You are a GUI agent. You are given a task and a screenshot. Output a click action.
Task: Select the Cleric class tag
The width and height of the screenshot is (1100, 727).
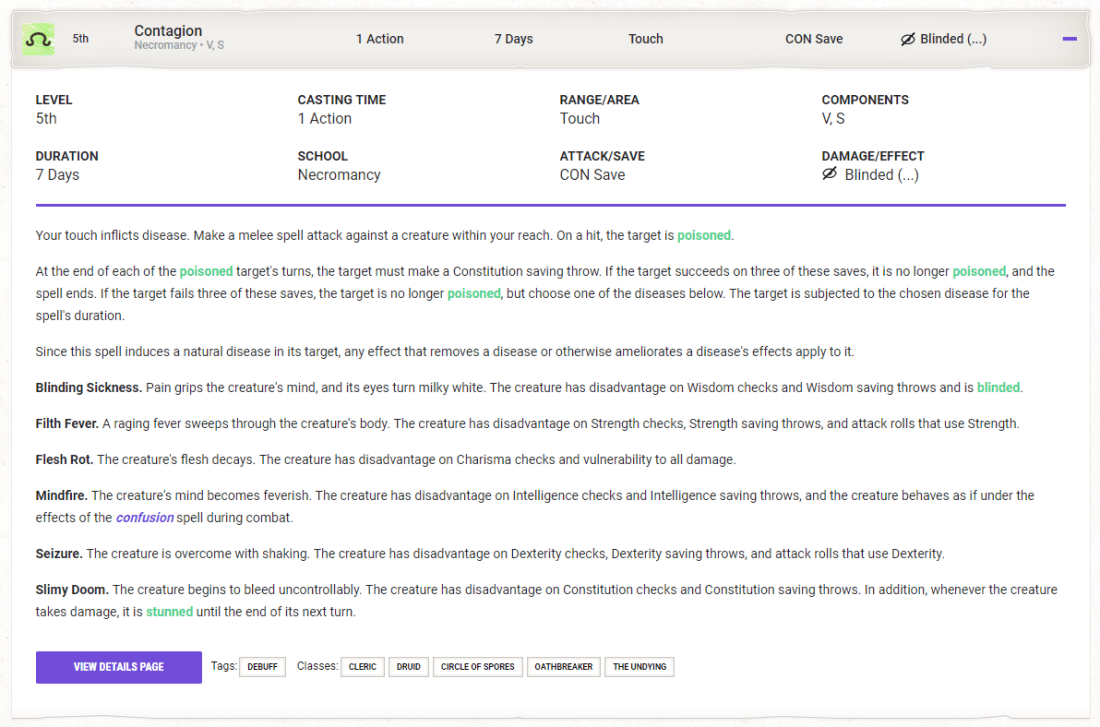point(362,667)
